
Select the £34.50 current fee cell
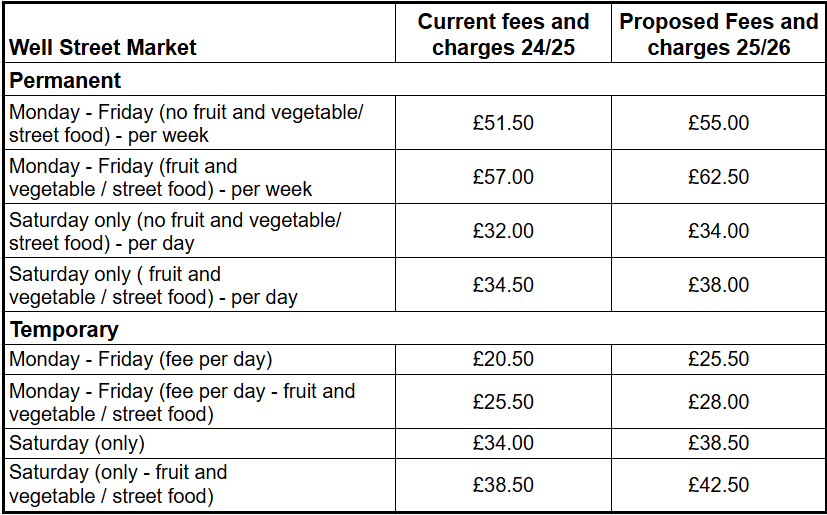coord(503,285)
